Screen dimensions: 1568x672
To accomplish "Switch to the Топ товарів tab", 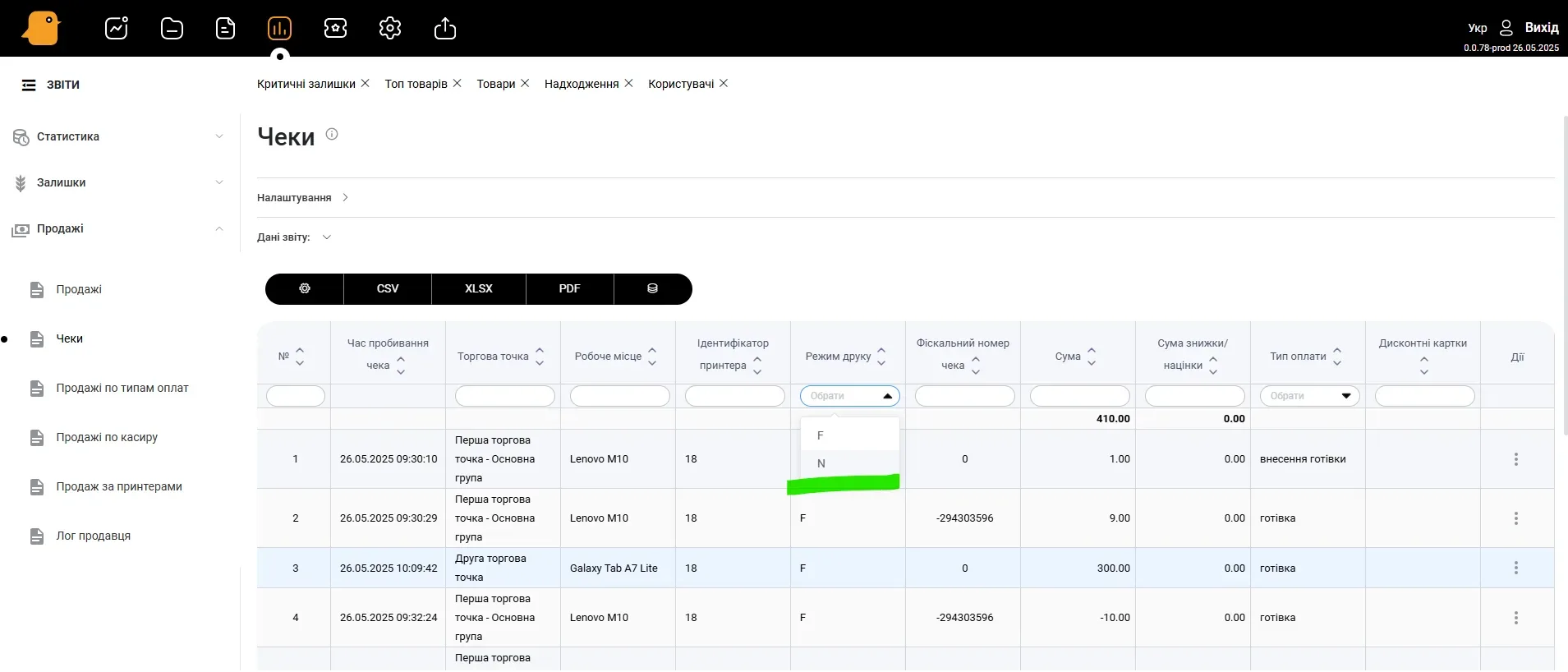I will point(416,84).
